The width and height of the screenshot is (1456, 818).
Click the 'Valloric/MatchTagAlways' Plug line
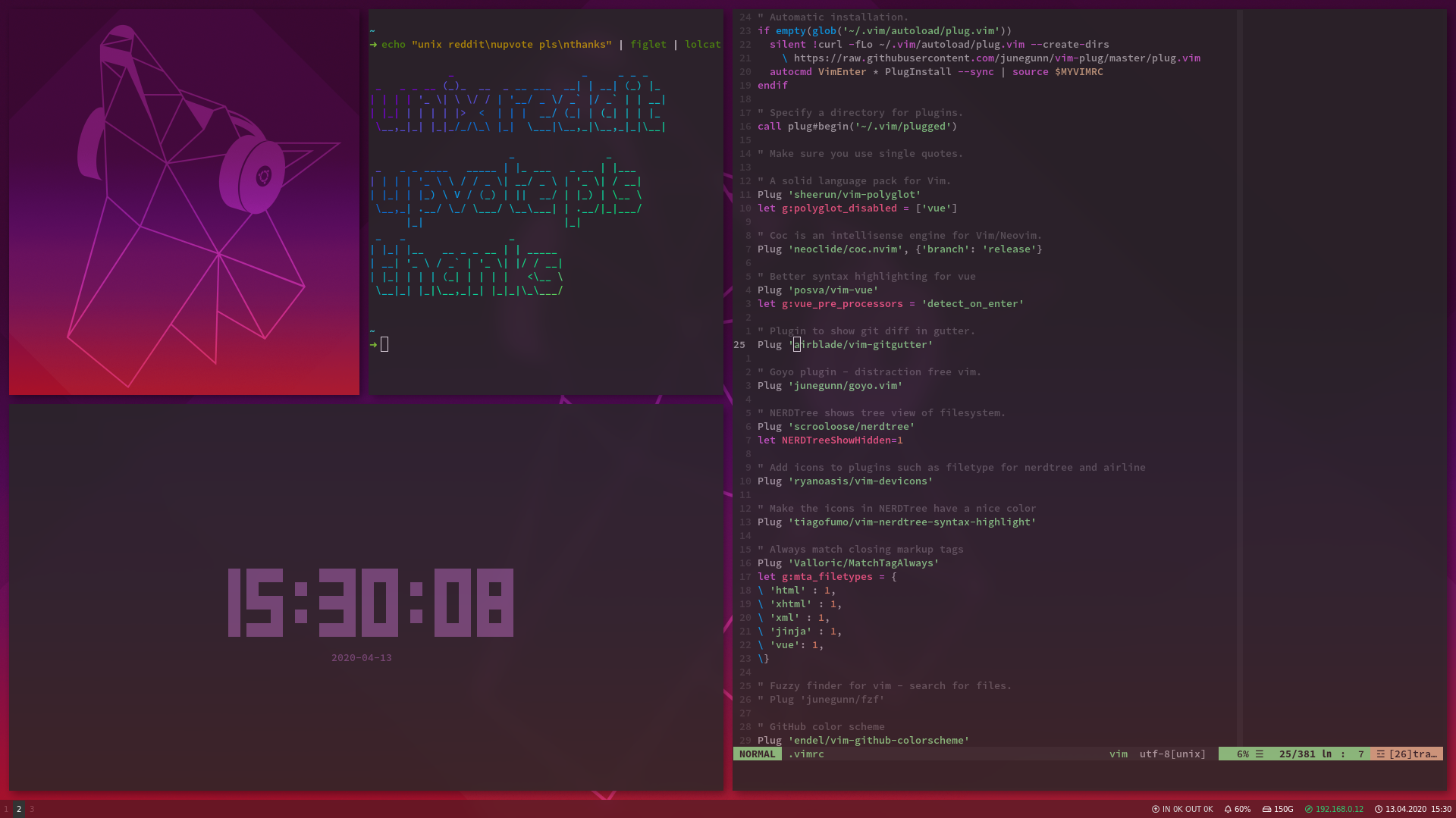coord(849,563)
